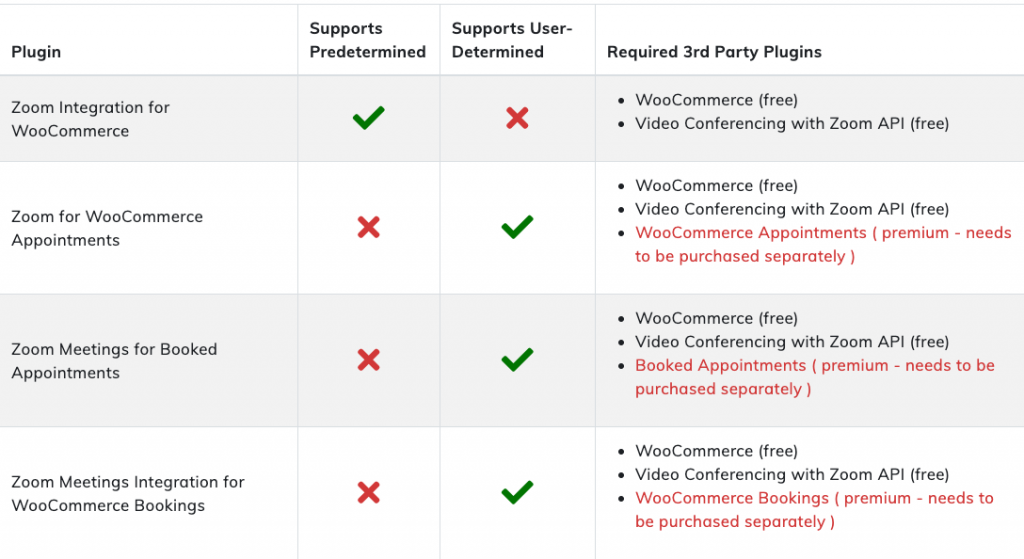Click red X in Zoom Integration for WooCommerce row
This screenshot has height=559, width=1024.
pos(517,118)
